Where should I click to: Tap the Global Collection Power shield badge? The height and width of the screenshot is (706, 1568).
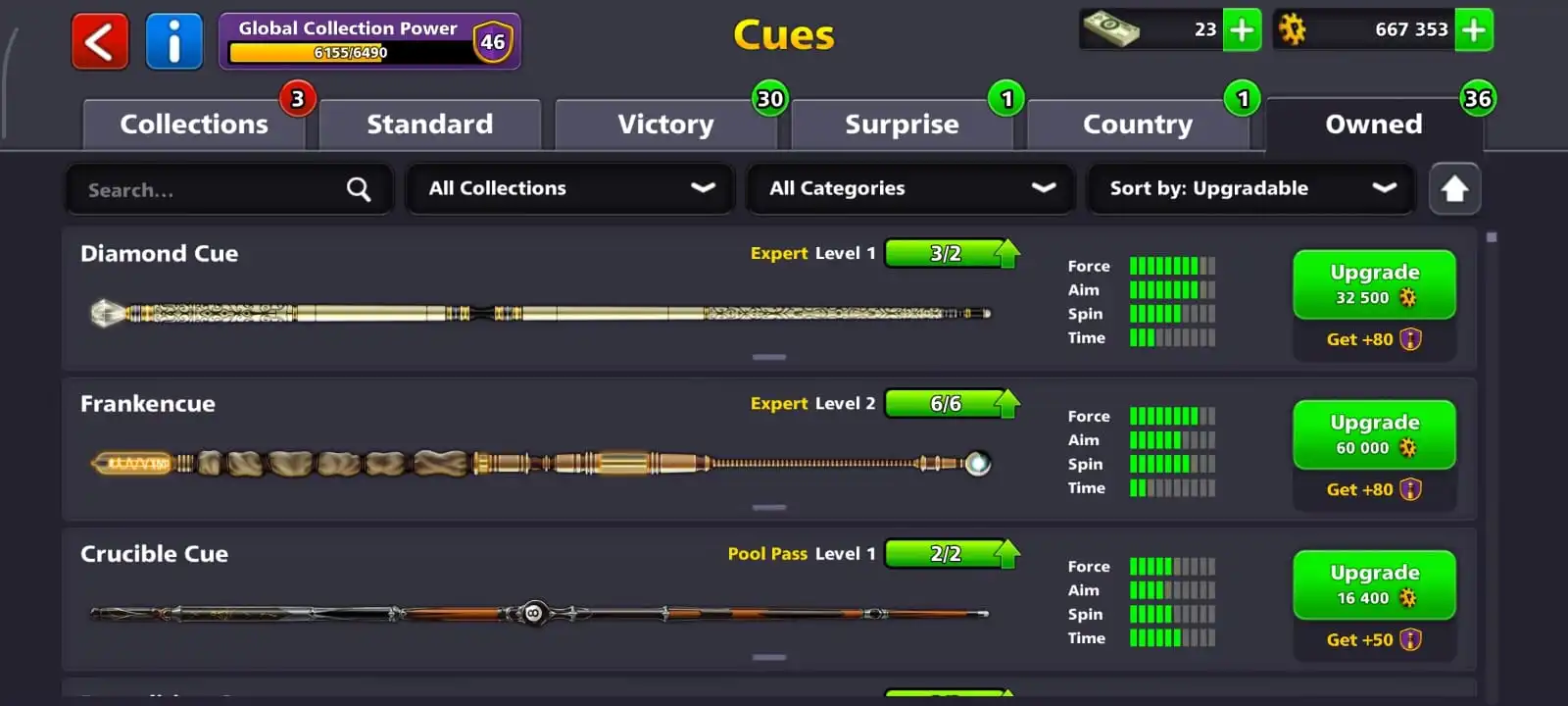pyautogui.click(x=493, y=42)
